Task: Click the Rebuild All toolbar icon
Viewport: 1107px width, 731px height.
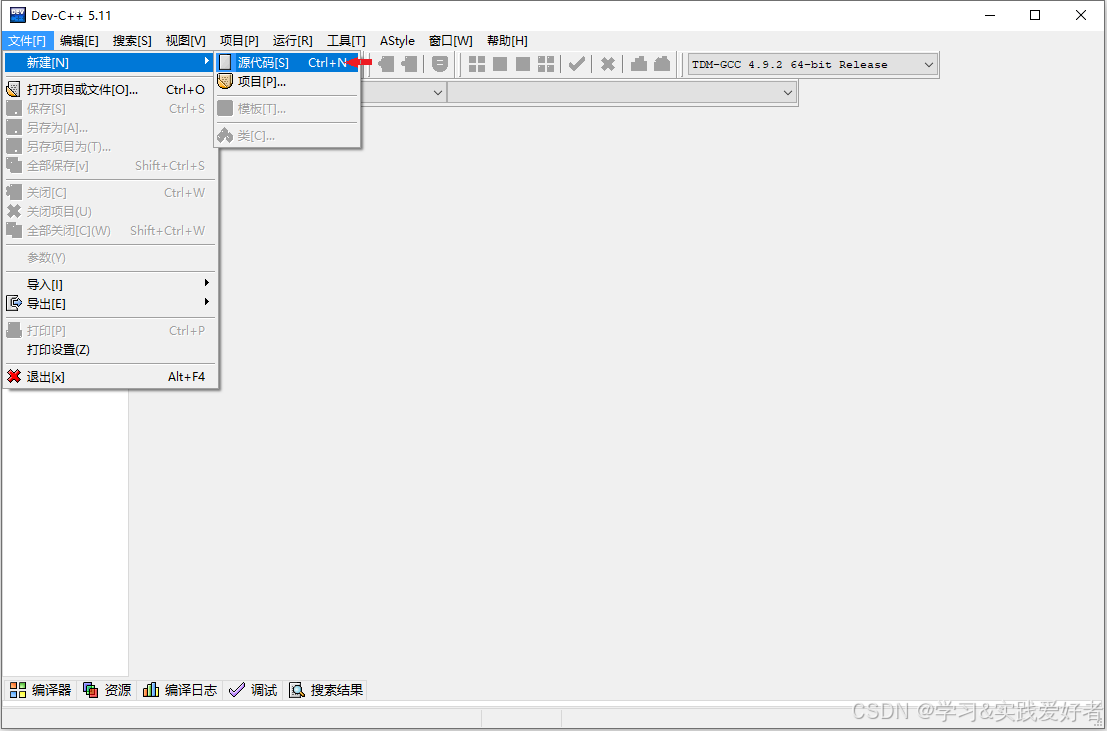Action: click(x=547, y=63)
